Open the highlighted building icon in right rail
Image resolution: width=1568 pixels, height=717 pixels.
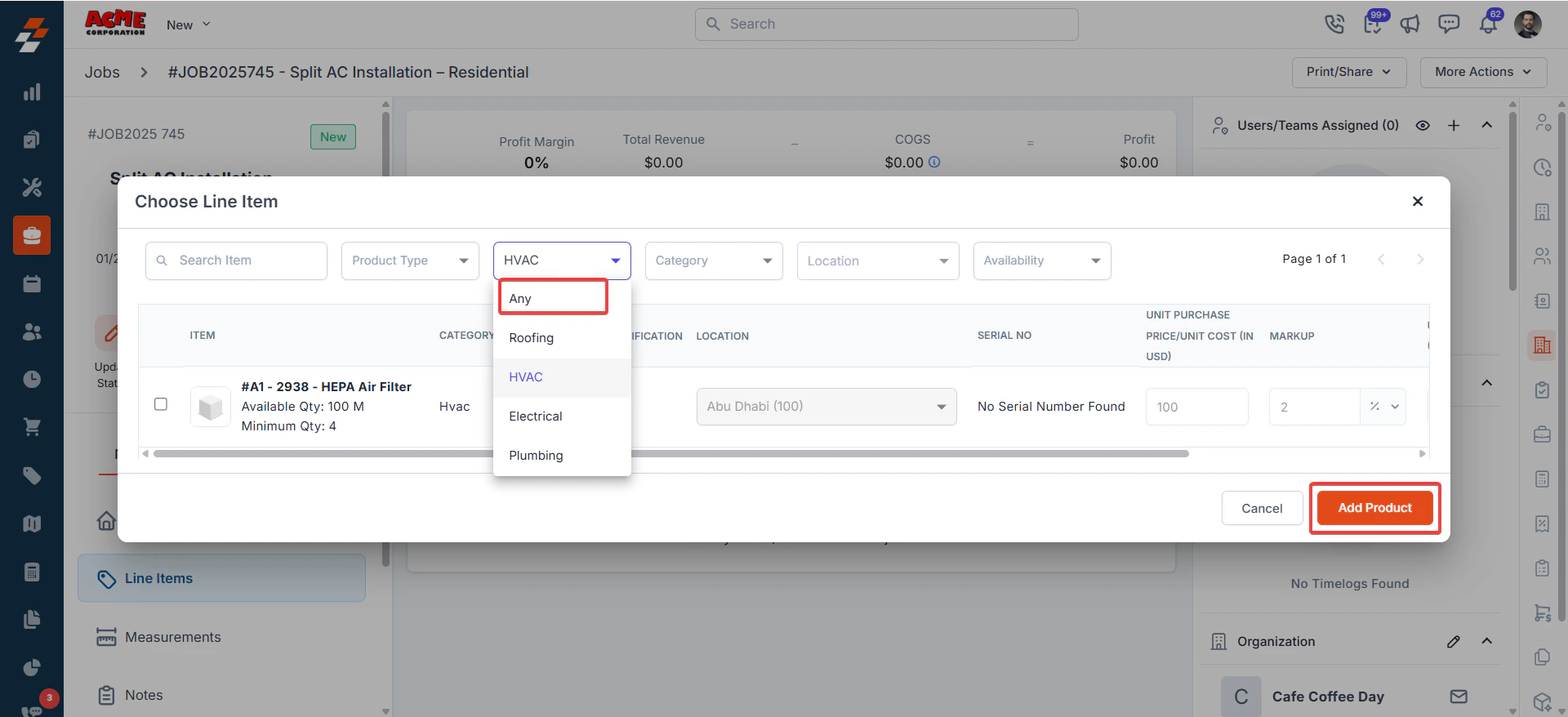(1542, 345)
